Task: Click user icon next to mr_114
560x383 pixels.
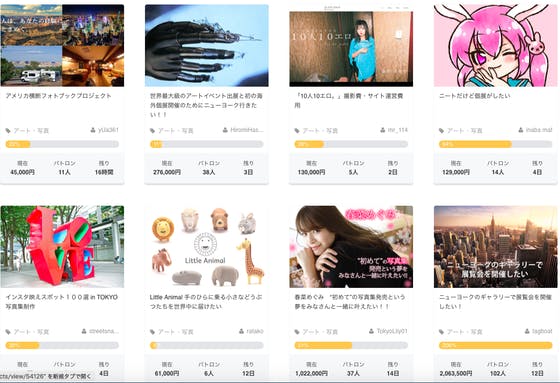Action: 382,130
